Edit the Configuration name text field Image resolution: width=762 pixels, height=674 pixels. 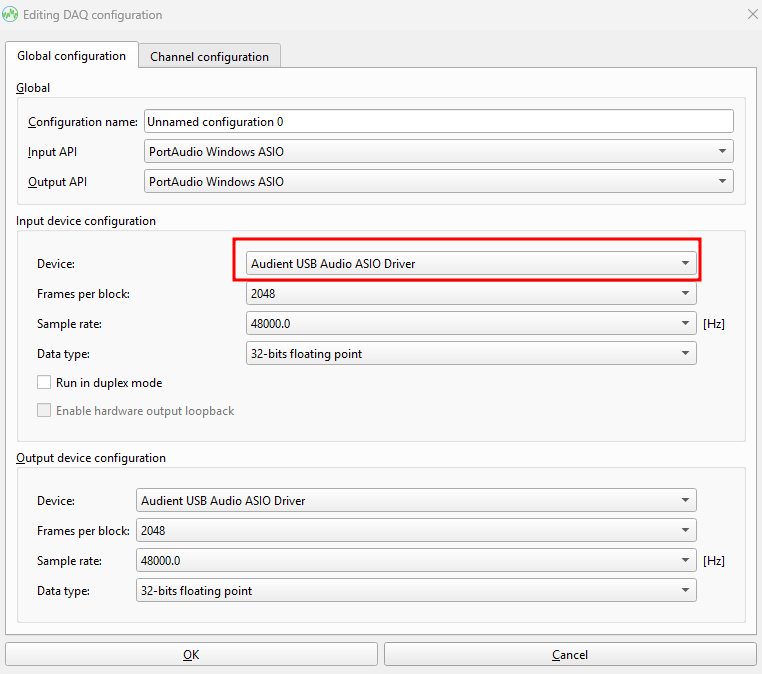438,122
